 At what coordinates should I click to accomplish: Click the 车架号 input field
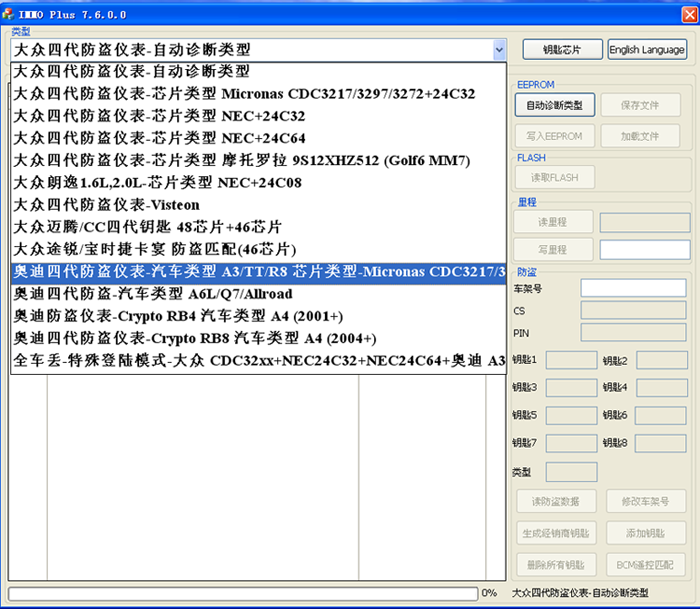[x=633, y=288]
